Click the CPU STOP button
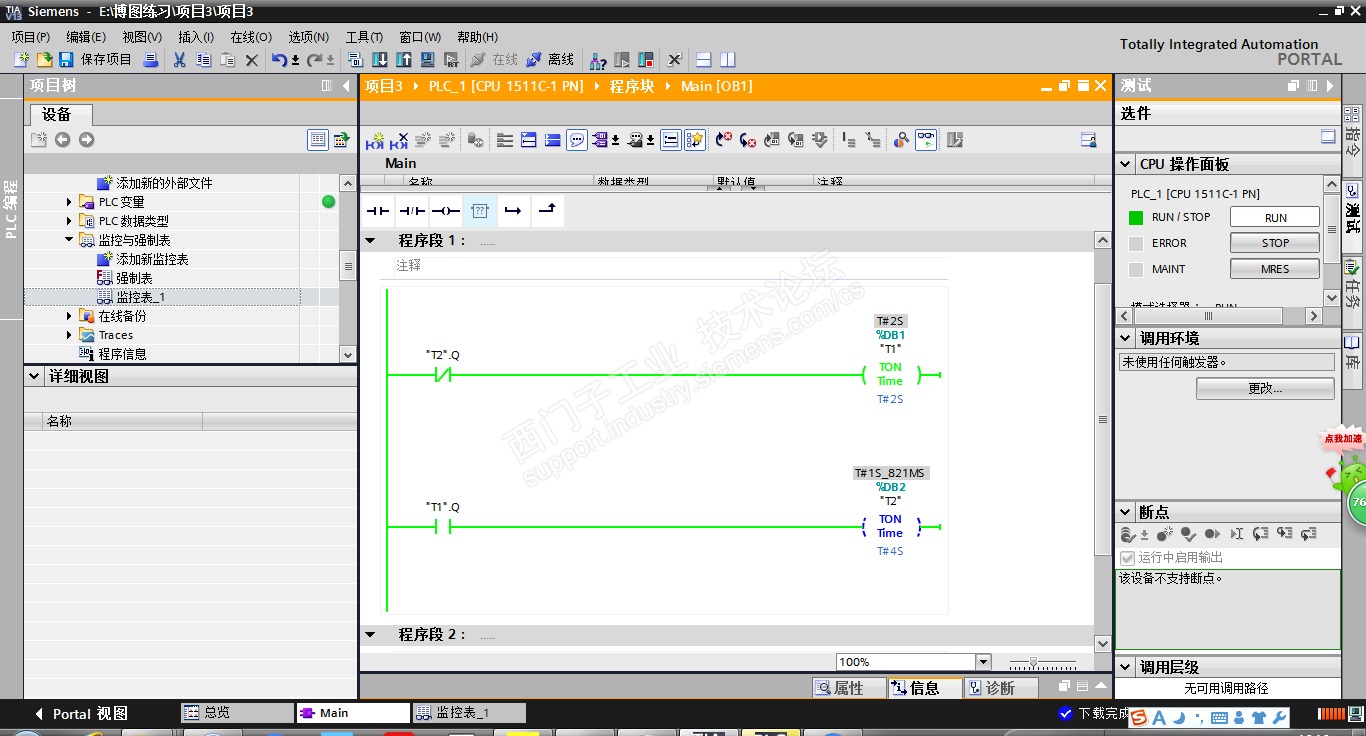Viewport: 1366px width, 736px height. [x=1275, y=243]
